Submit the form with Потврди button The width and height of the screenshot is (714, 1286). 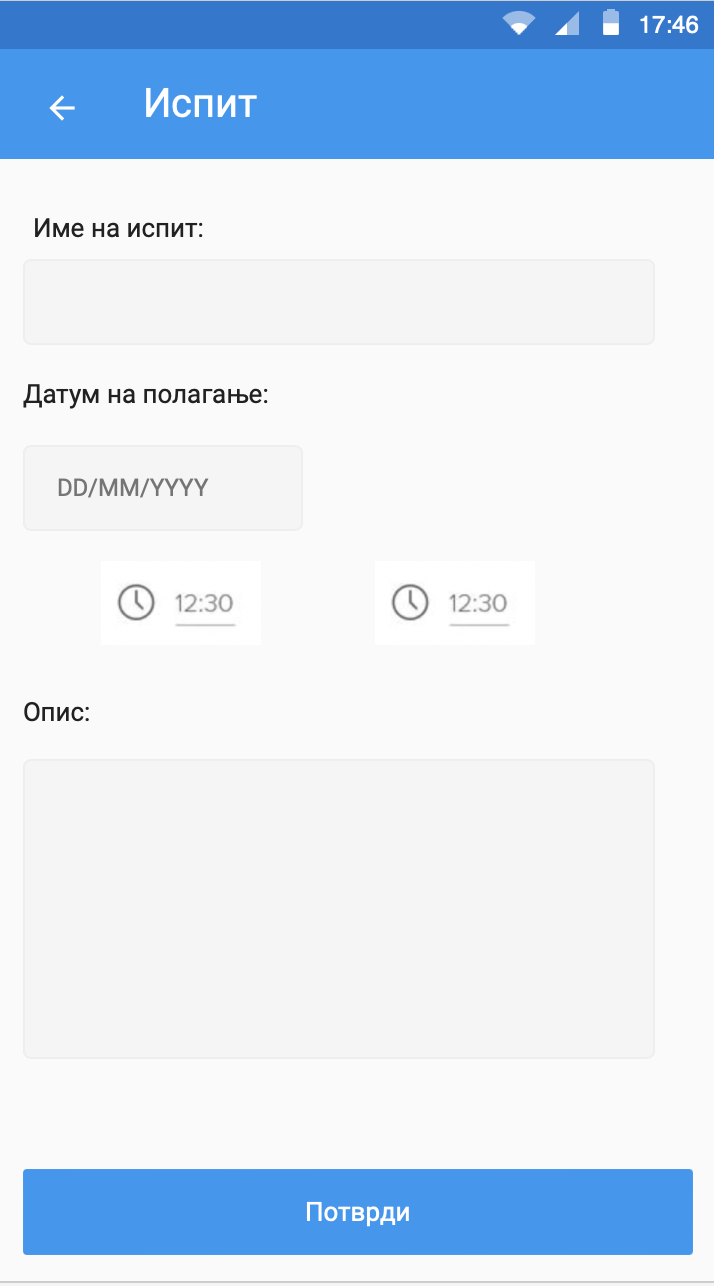click(x=358, y=1212)
